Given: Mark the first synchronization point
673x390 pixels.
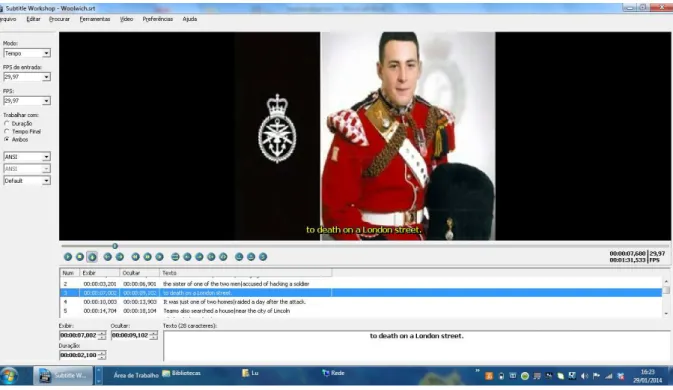Looking at the screenshot, I should [x=239, y=257].
